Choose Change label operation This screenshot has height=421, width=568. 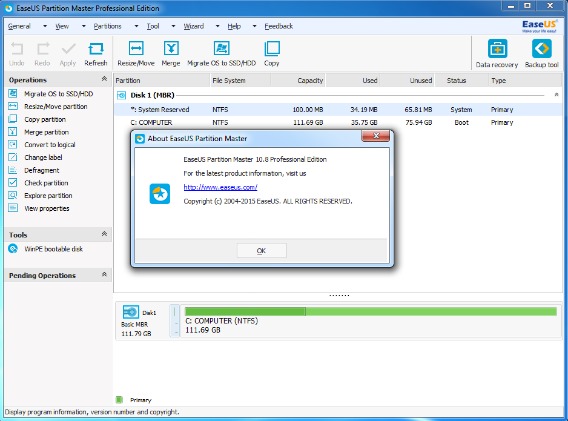35,157
